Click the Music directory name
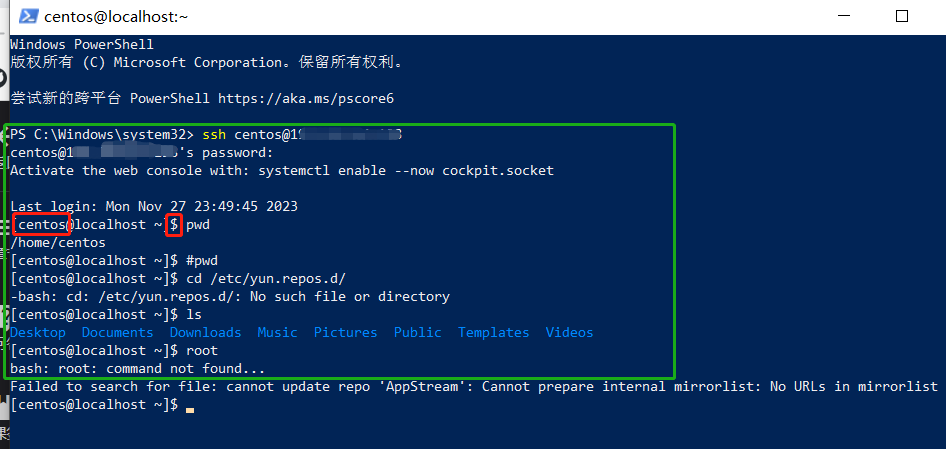 tap(278, 333)
